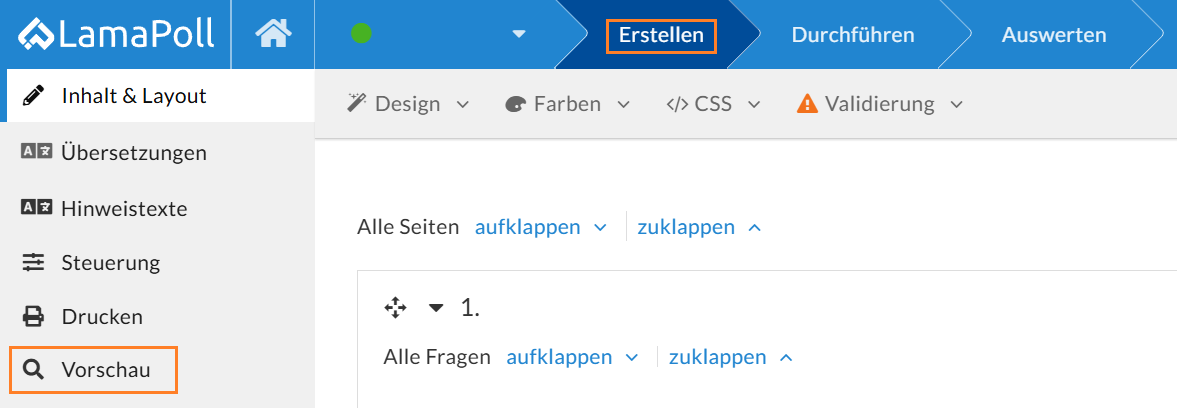Open Steuerung in the sidebar
The height and width of the screenshot is (408, 1177).
[x=110, y=263]
